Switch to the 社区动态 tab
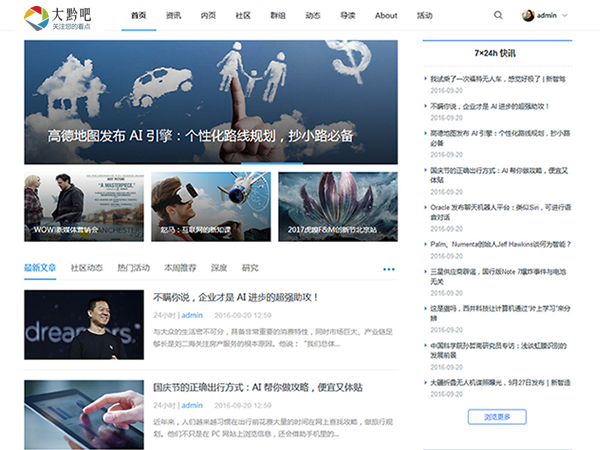Screen dimensions: 600x450 point(87,268)
